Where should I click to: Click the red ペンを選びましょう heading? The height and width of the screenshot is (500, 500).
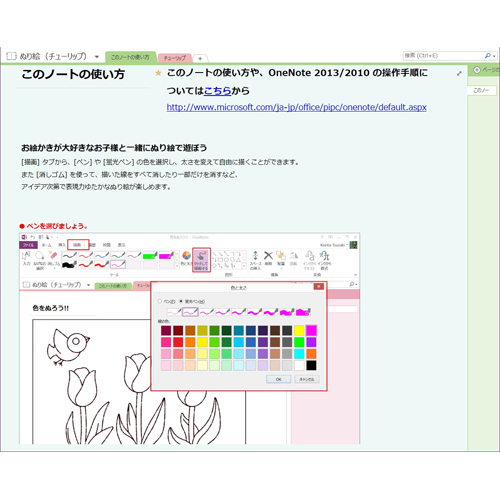pos(53,226)
